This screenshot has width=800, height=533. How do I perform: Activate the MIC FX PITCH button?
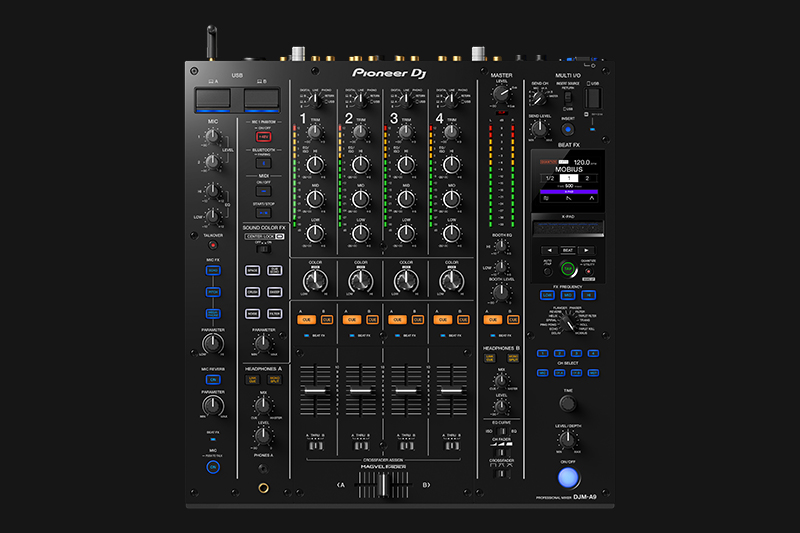(213, 292)
